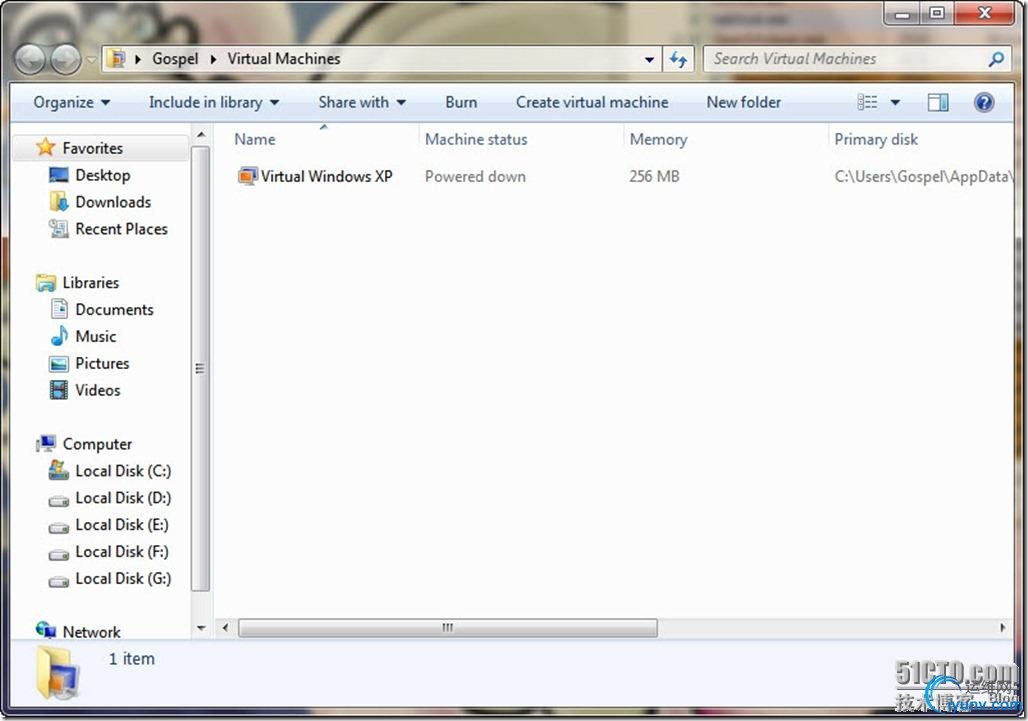
Task: Open Local Disk (E:)
Action: tap(122, 524)
